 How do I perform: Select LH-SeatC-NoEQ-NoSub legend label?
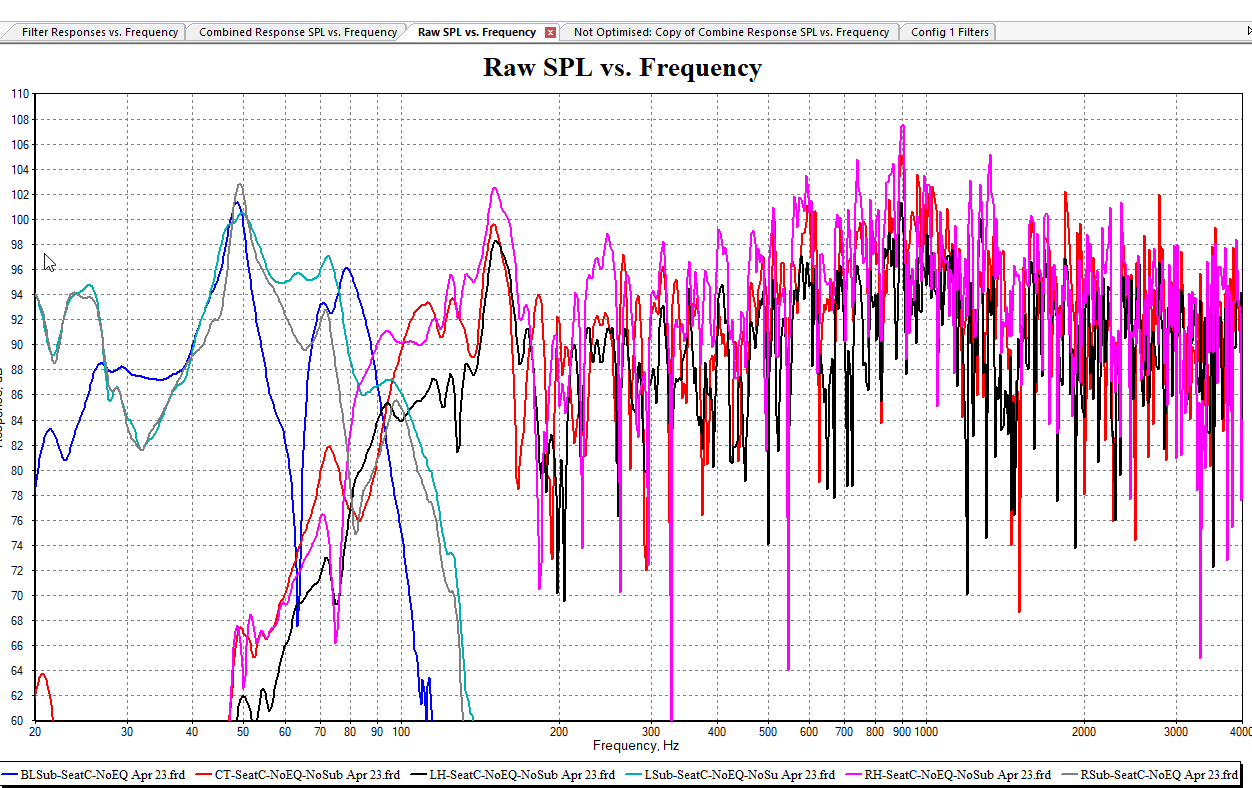pos(522,775)
